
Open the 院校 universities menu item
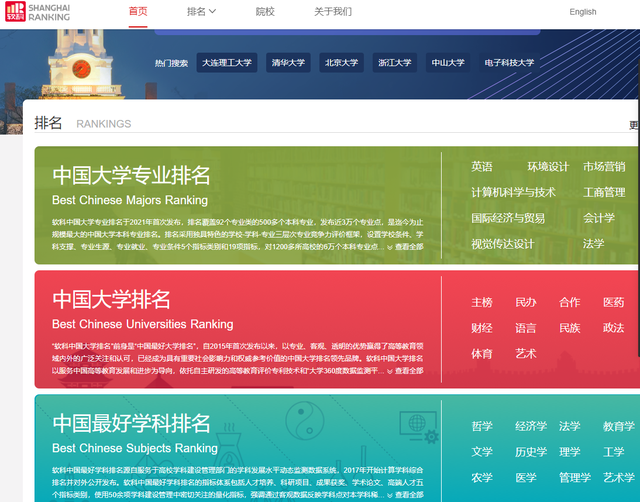[x=265, y=11]
